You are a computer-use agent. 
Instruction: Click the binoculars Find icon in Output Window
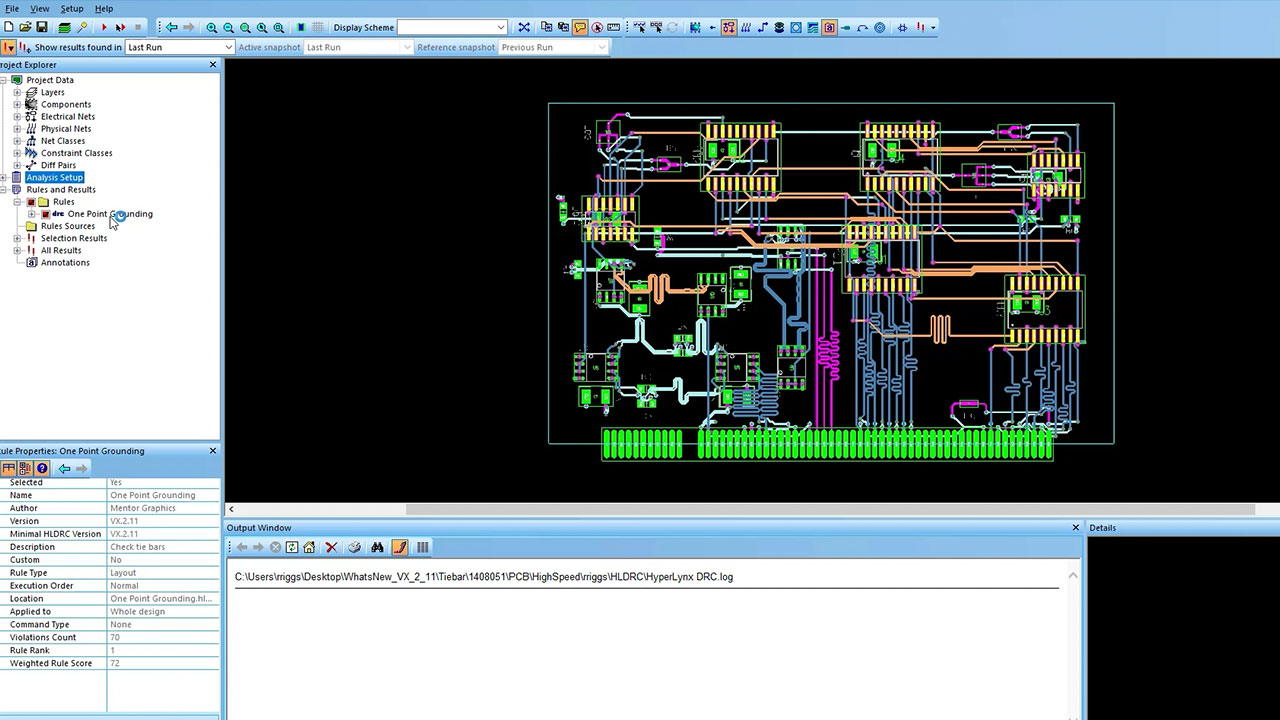tap(377, 547)
